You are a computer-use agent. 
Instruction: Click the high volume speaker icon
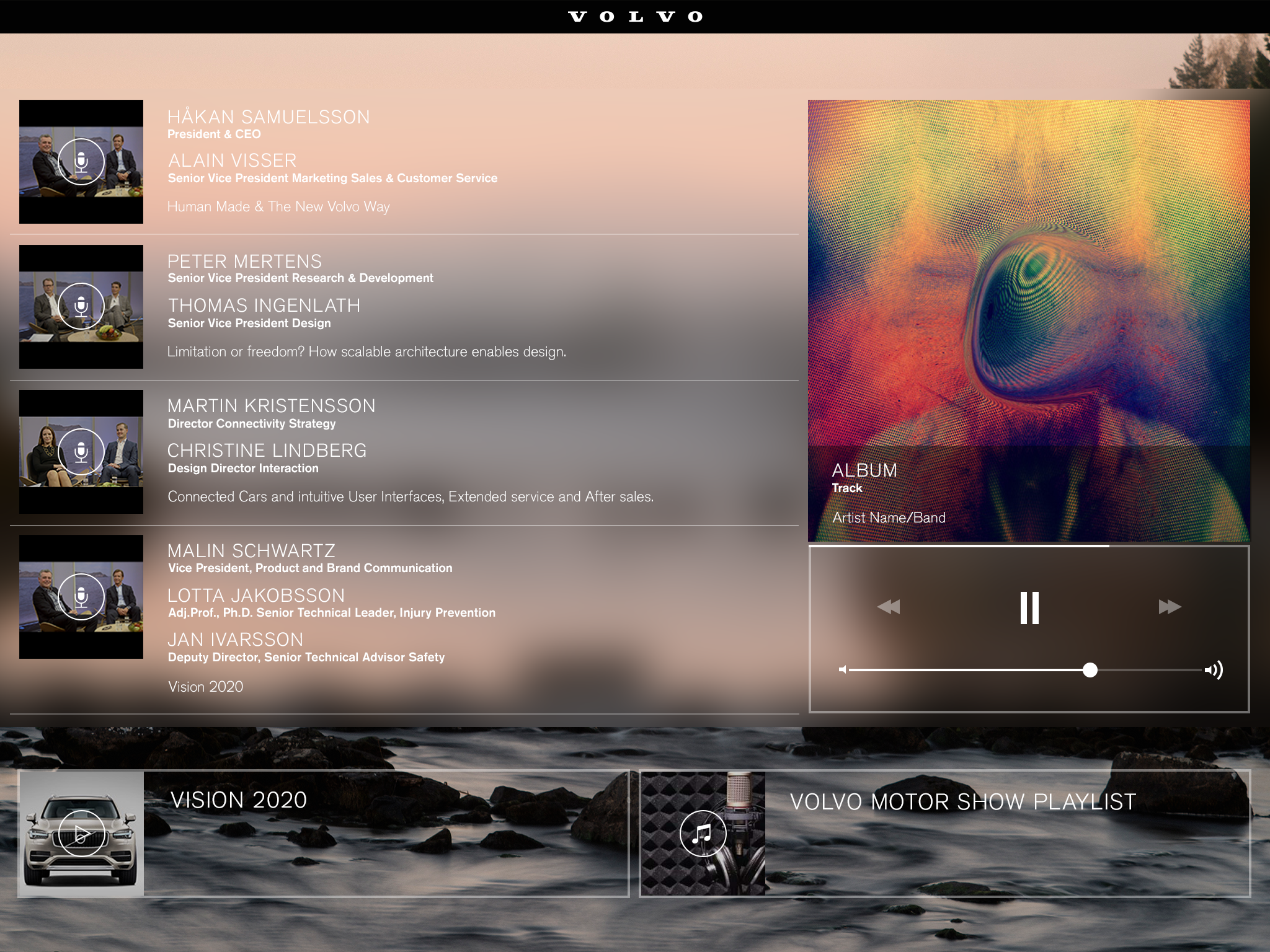coord(1214,669)
